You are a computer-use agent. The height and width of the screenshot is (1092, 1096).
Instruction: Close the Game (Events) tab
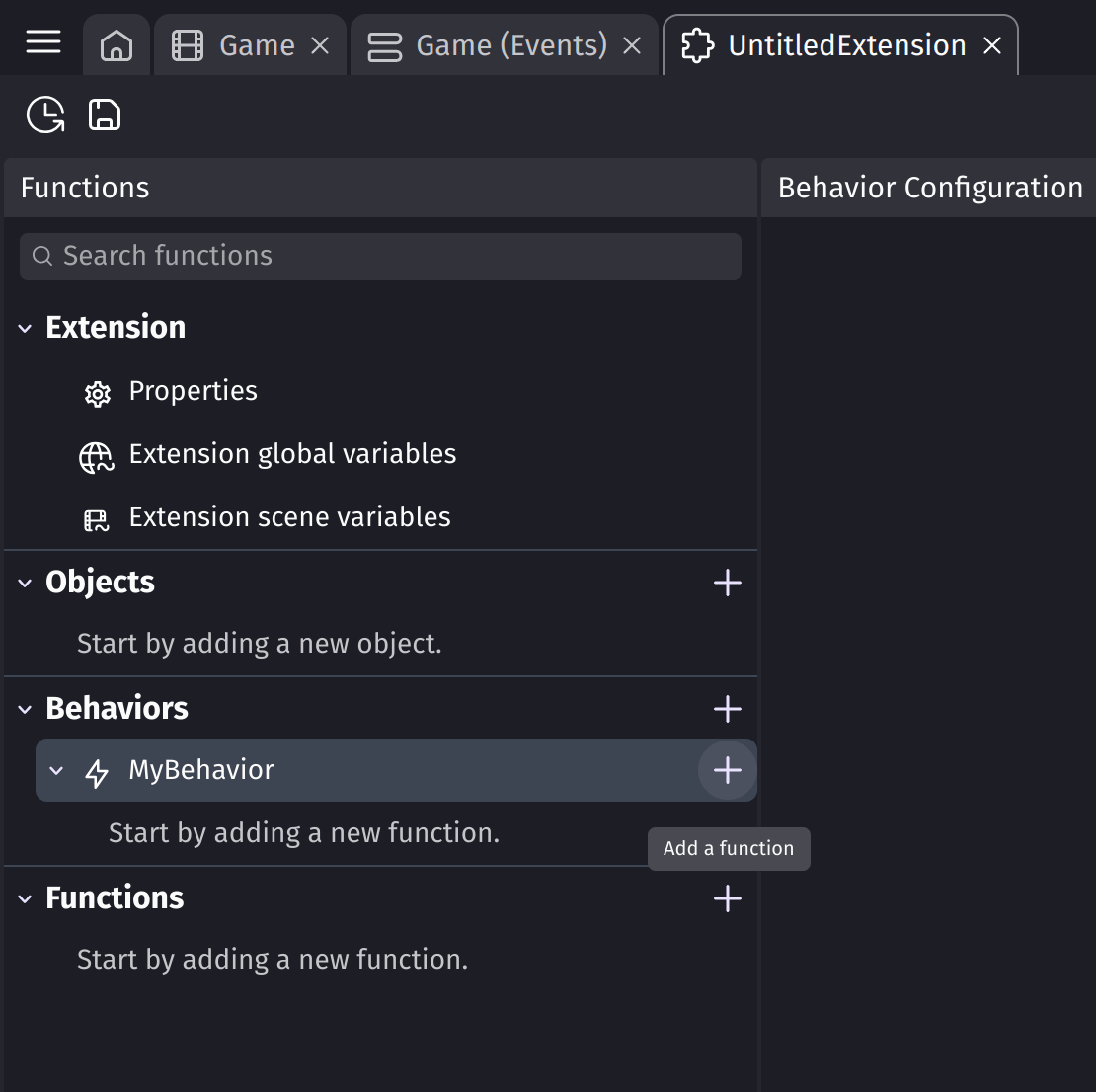[x=632, y=46]
